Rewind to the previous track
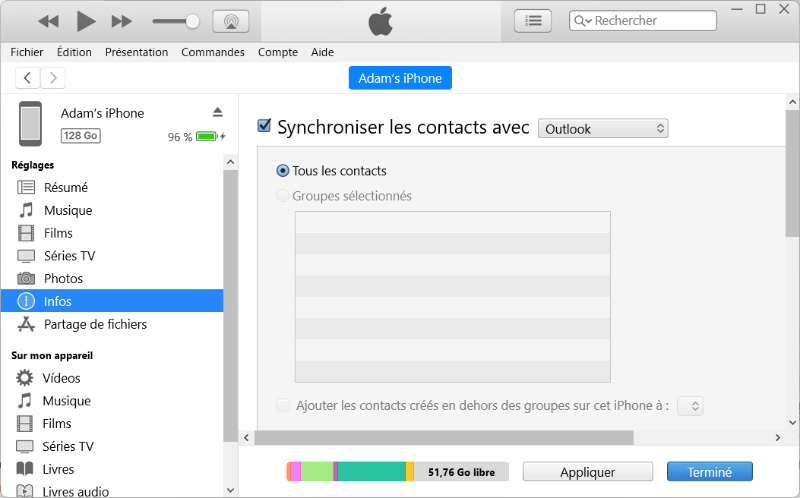 tap(48, 21)
